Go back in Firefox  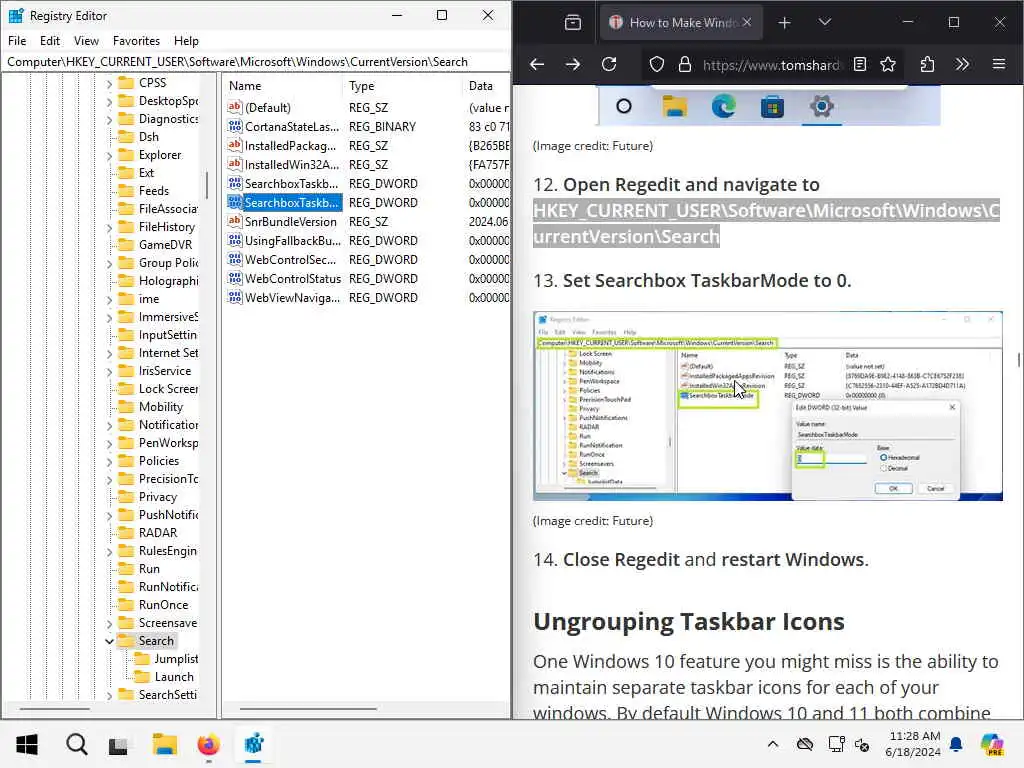tap(537, 64)
